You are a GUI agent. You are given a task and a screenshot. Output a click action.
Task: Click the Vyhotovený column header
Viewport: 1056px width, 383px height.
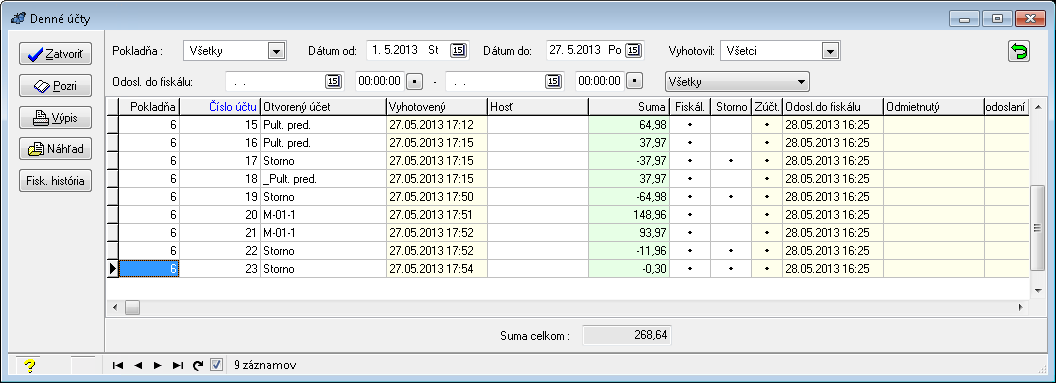(436, 106)
